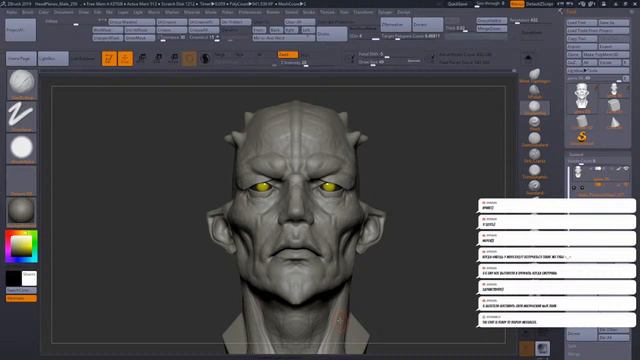Select the Move Topological brush
The image size is (640, 360).
[535, 76]
